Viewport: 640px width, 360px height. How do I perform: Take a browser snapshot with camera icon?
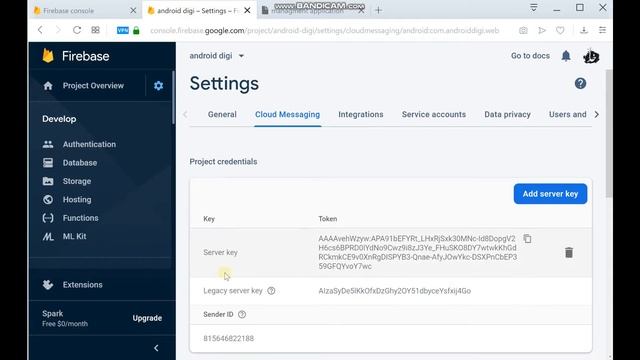(523, 30)
